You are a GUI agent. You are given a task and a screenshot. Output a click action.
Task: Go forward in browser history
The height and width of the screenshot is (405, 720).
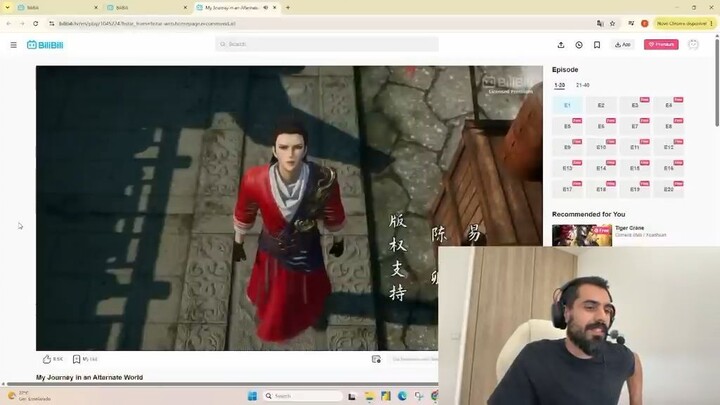22,23
